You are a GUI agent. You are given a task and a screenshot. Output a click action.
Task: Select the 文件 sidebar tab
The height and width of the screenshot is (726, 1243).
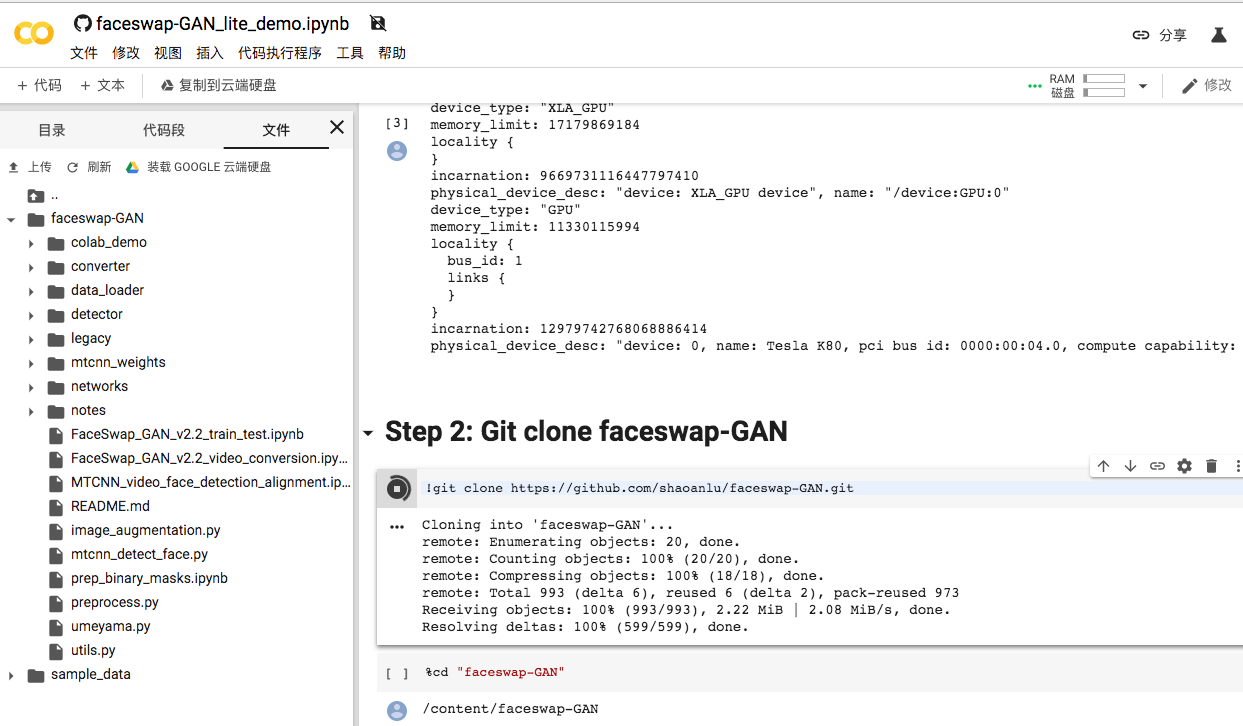click(276, 130)
